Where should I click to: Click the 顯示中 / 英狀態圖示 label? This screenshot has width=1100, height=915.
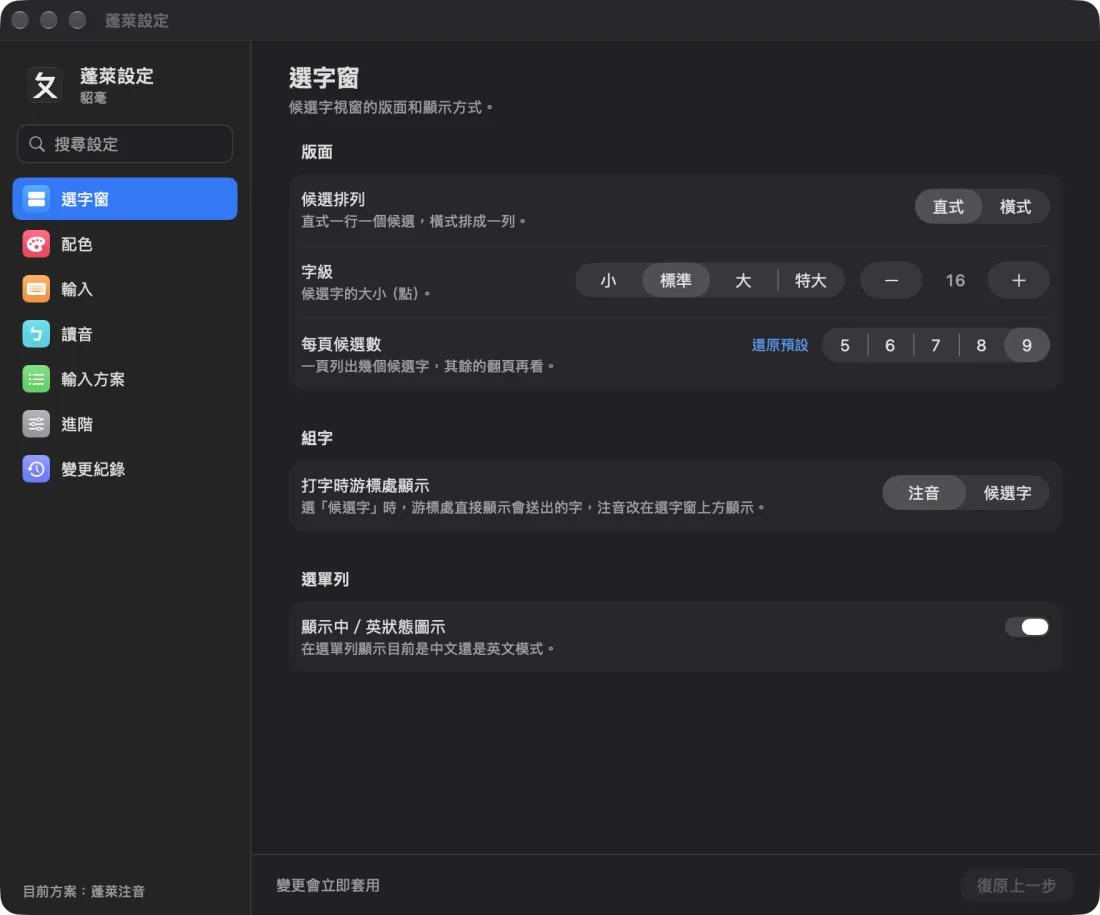(373, 627)
